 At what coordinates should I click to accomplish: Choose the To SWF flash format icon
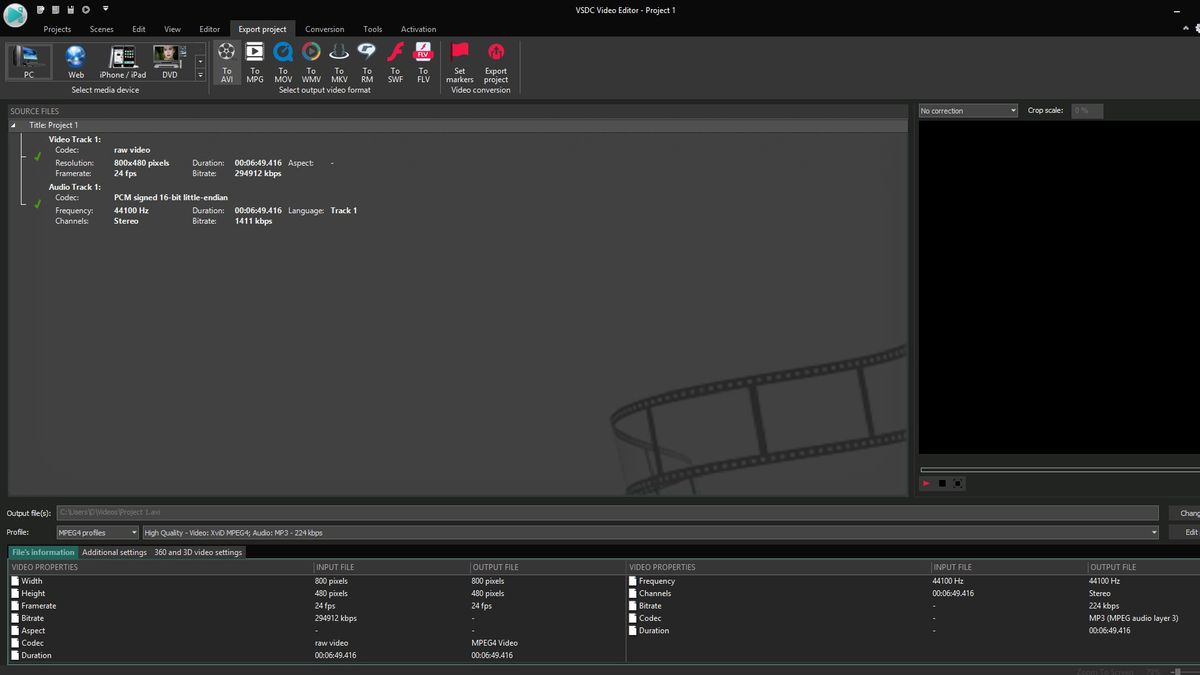tap(394, 60)
